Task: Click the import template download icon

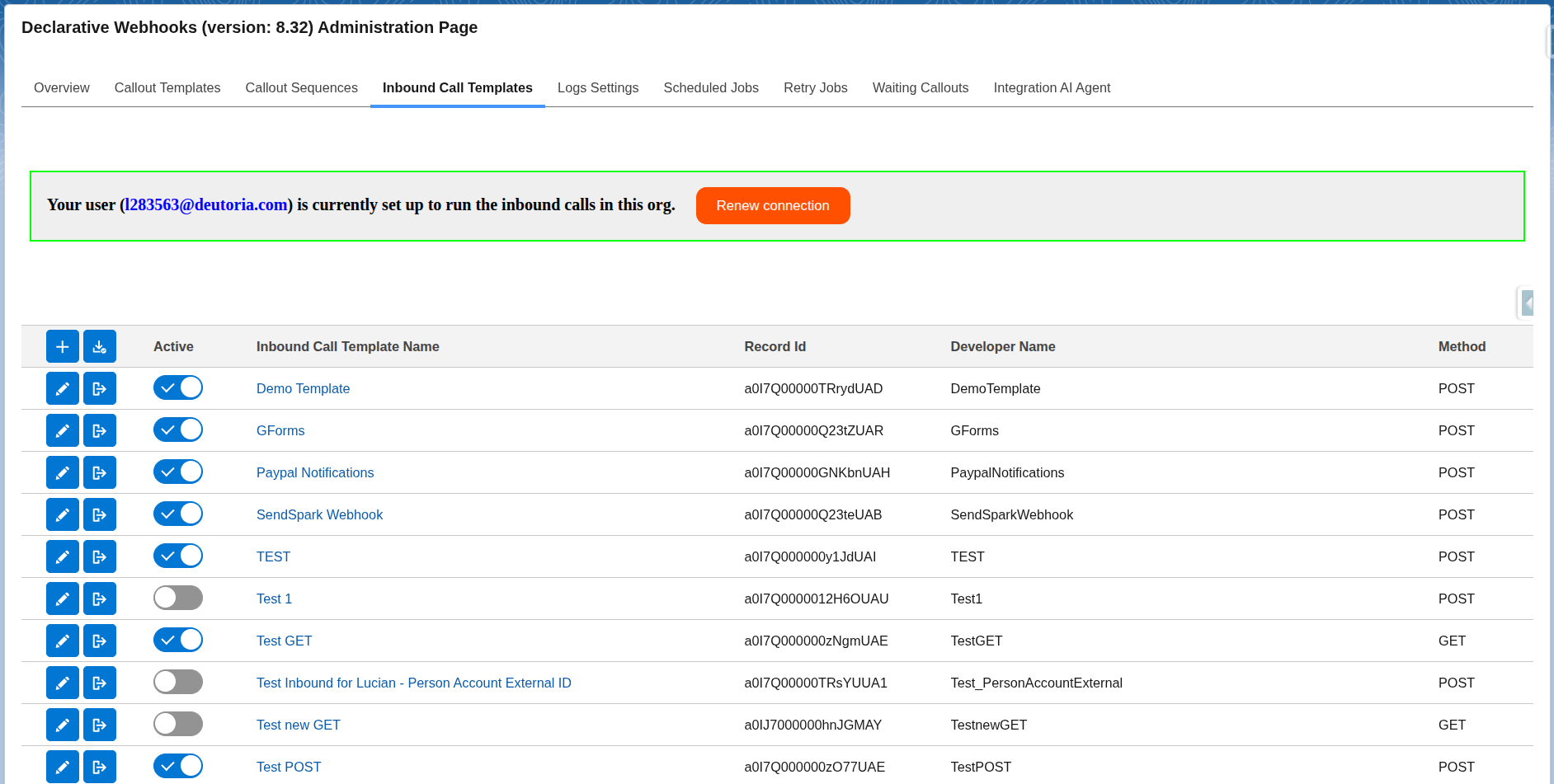Action: pos(100,347)
